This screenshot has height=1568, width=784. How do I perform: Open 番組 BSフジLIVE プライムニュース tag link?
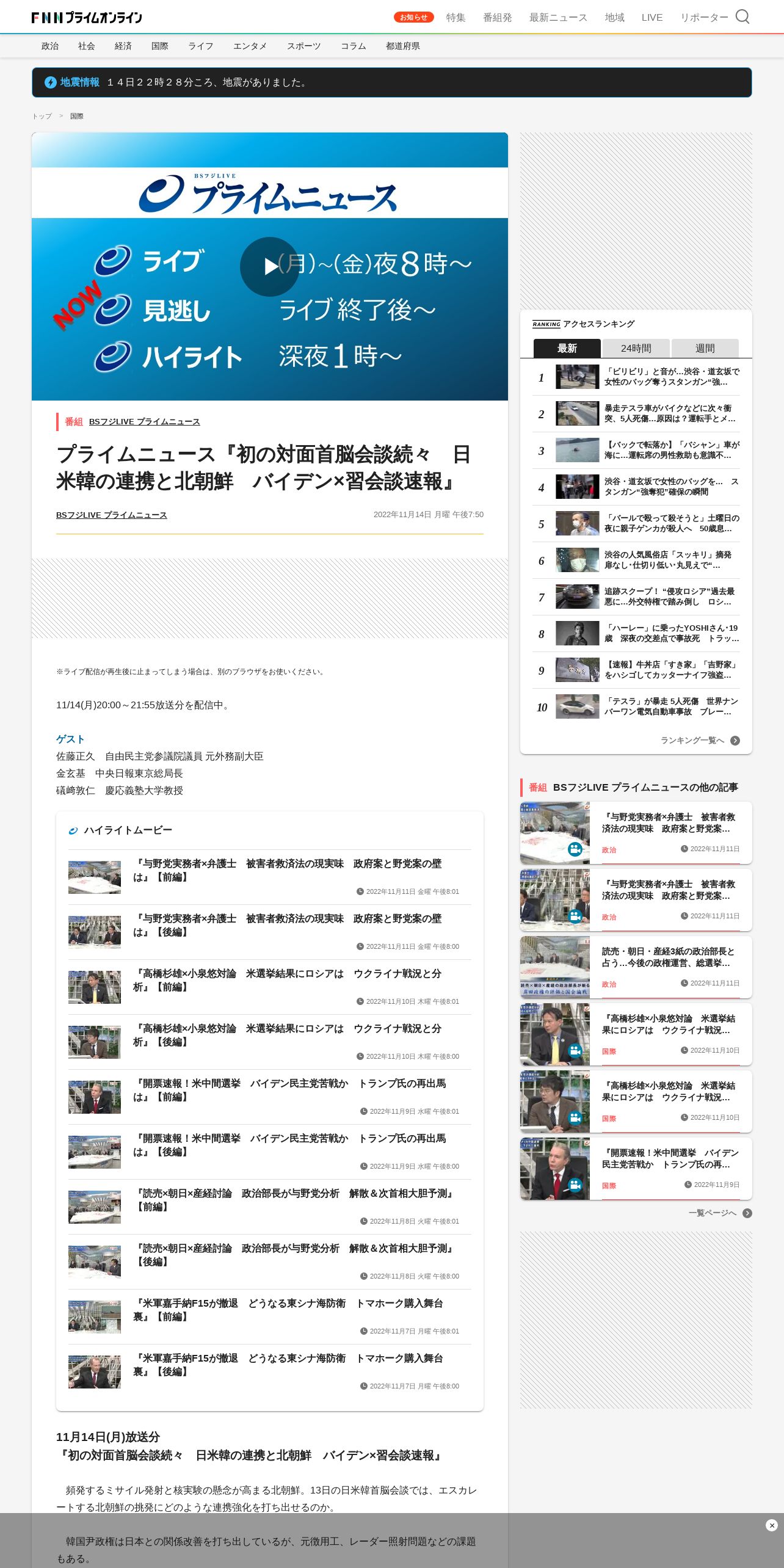point(145,421)
